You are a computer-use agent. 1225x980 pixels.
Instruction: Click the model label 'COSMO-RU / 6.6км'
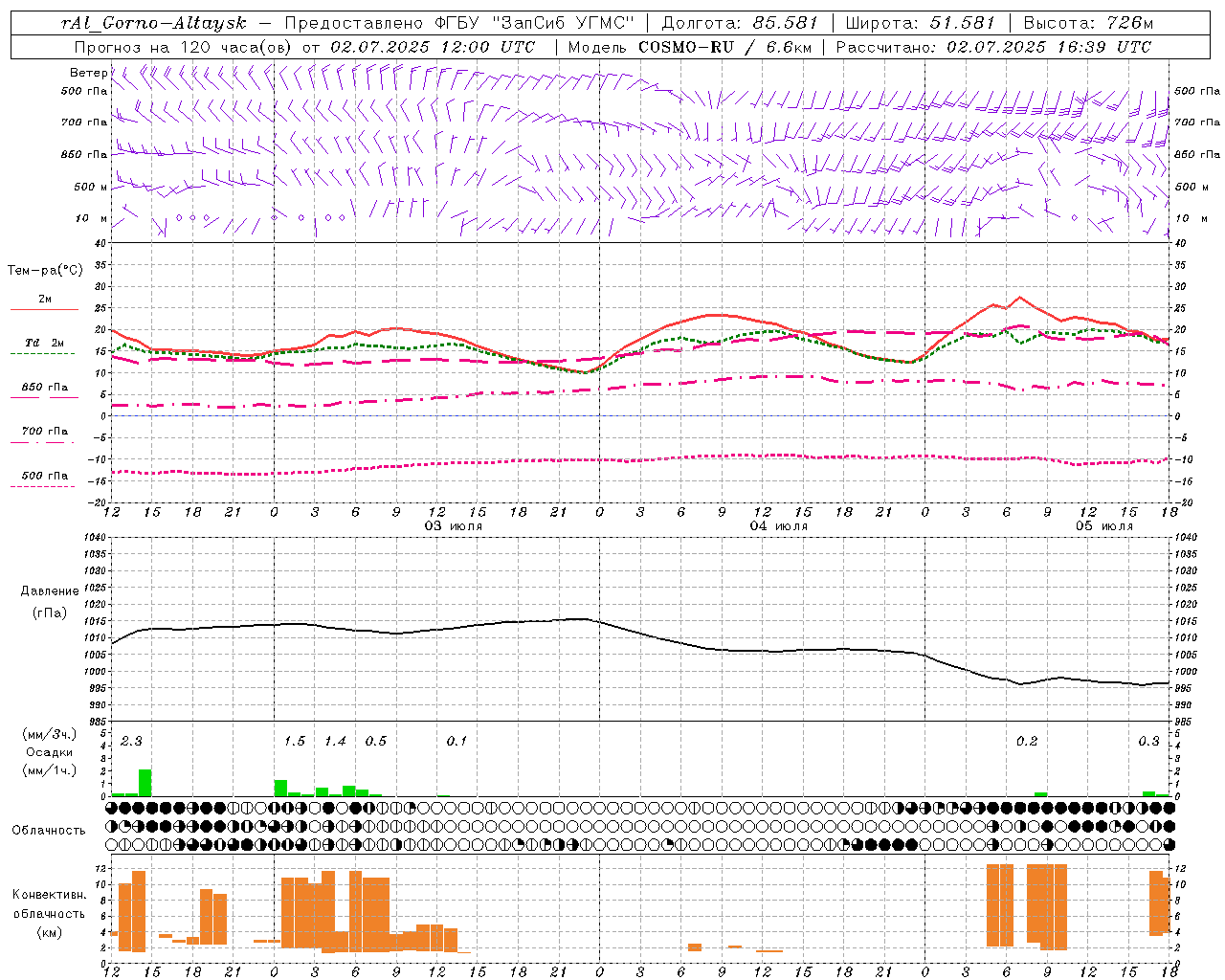coord(724,46)
